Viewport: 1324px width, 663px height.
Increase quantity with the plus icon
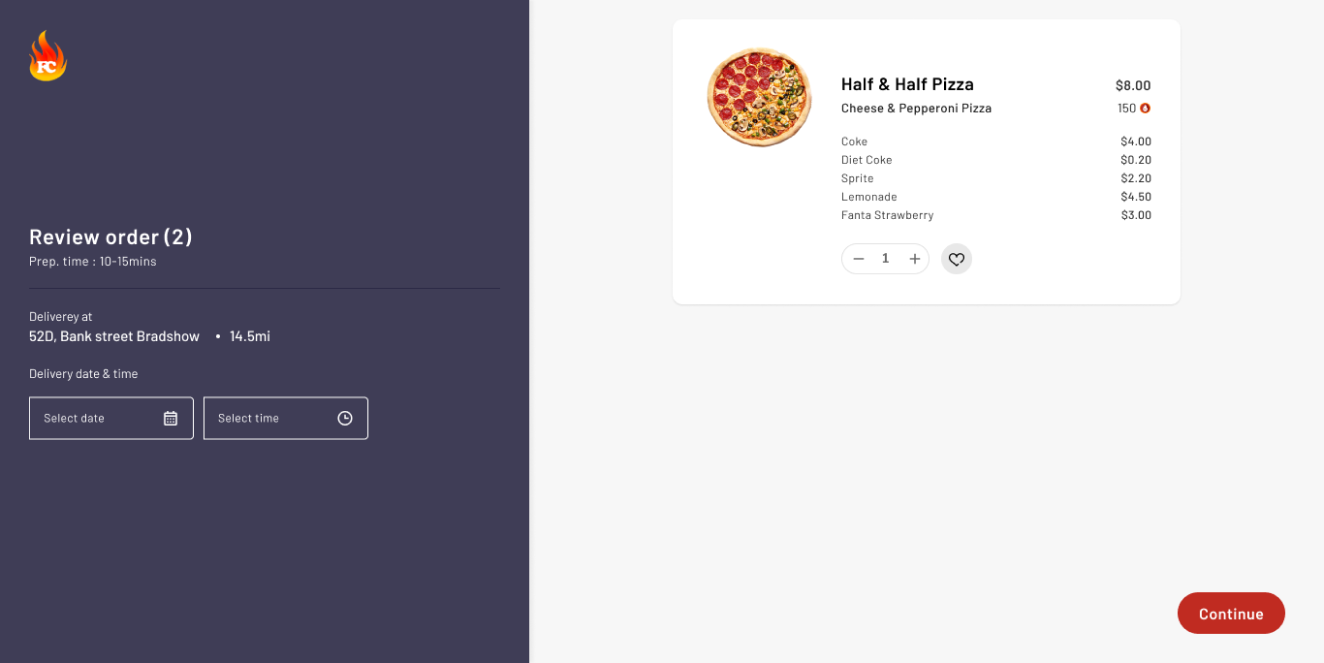pyautogui.click(x=914, y=259)
